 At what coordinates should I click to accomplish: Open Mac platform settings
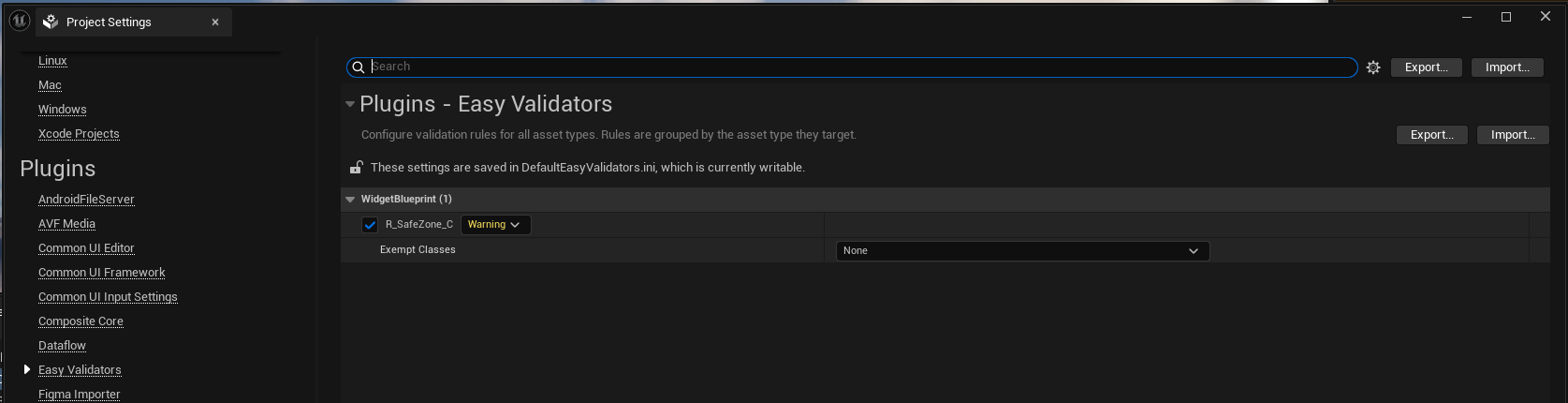pyautogui.click(x=50, y=85)
